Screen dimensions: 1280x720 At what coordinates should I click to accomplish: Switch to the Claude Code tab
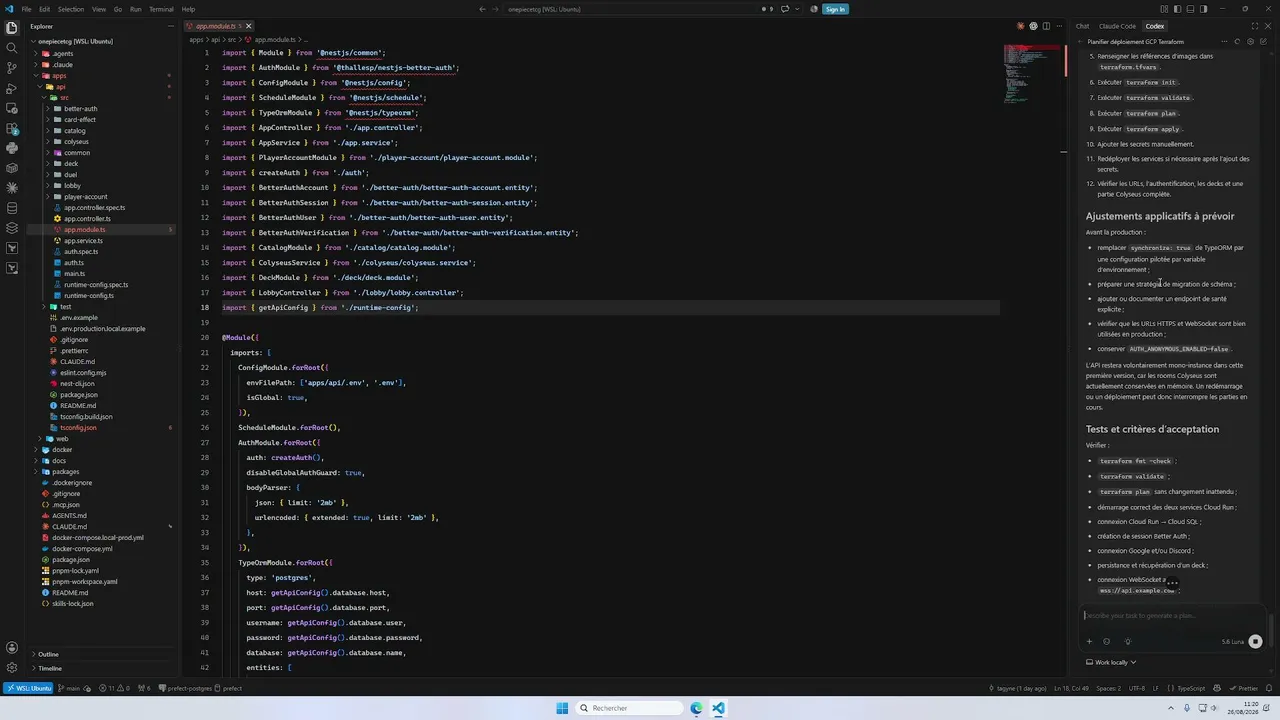1117,26
